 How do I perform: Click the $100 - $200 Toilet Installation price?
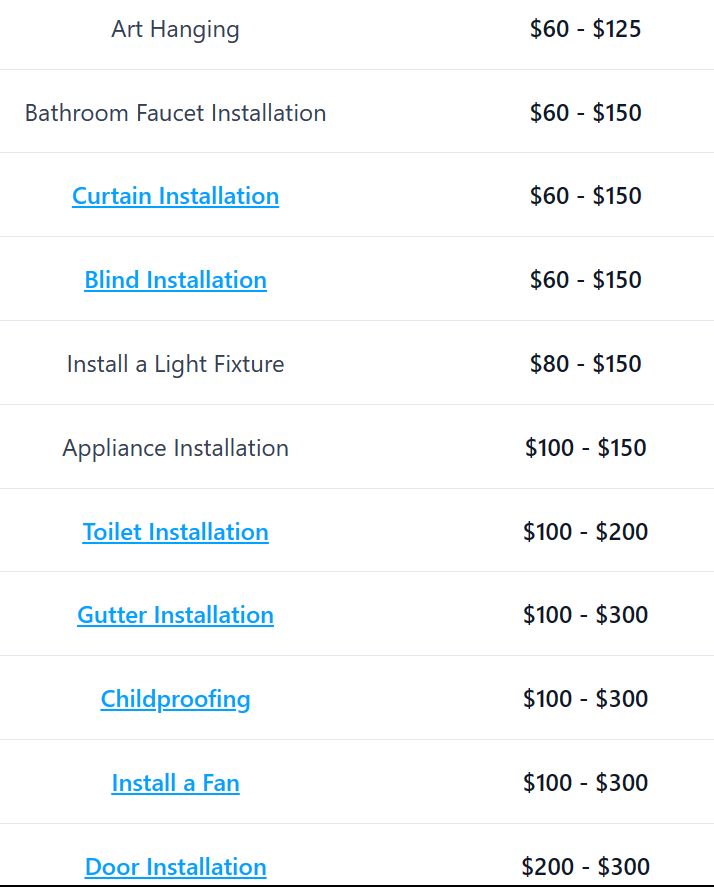tap(586, 532)
